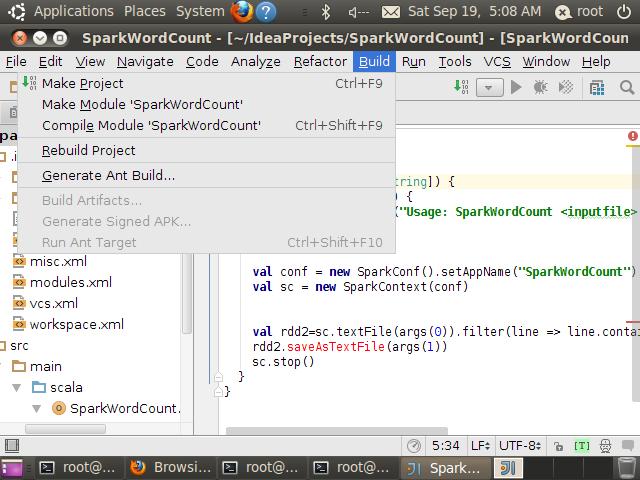
Task: Click Run with Coverage icon
Action: click(x=566, y=87)
